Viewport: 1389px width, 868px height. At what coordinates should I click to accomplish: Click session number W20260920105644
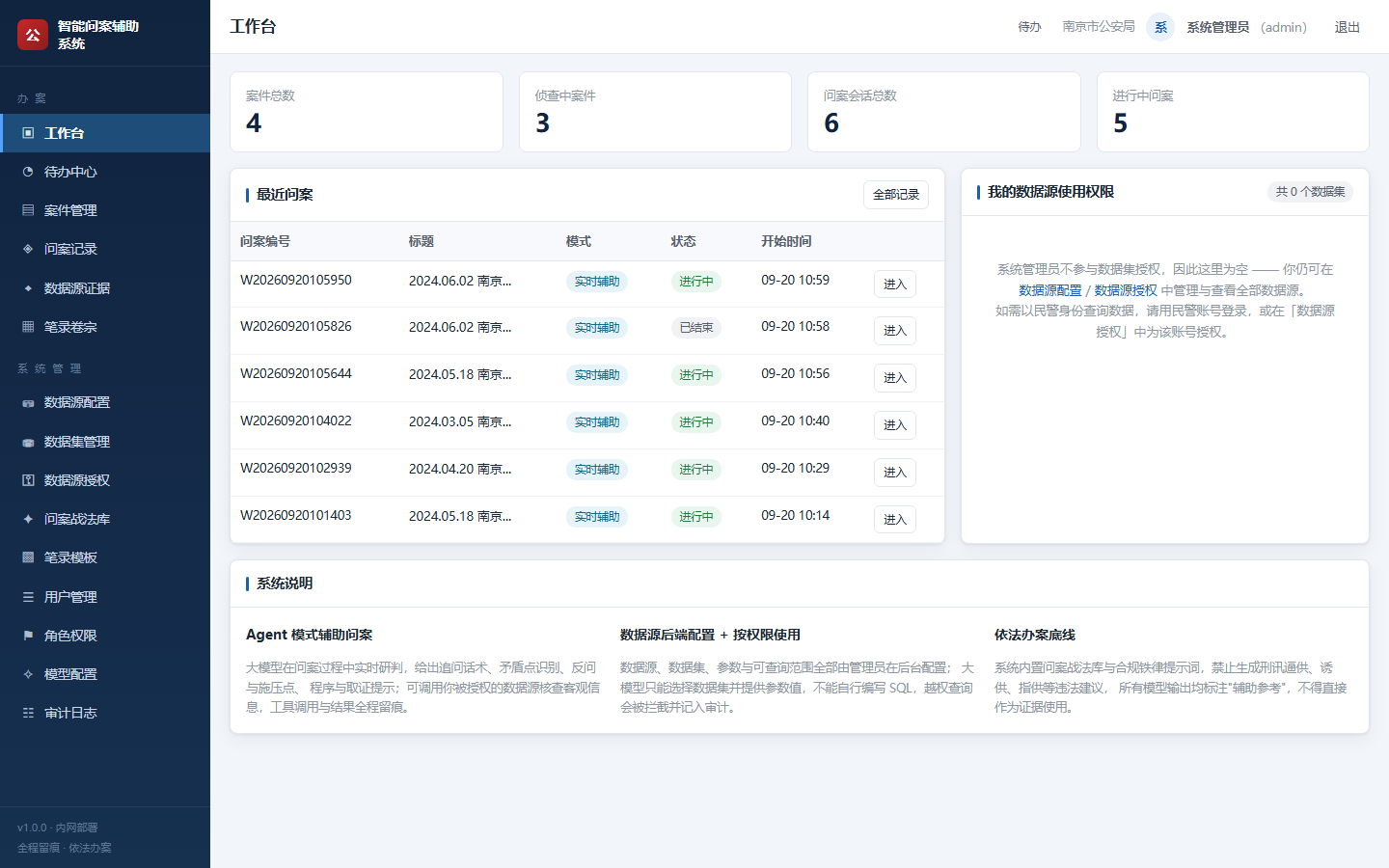296,373
